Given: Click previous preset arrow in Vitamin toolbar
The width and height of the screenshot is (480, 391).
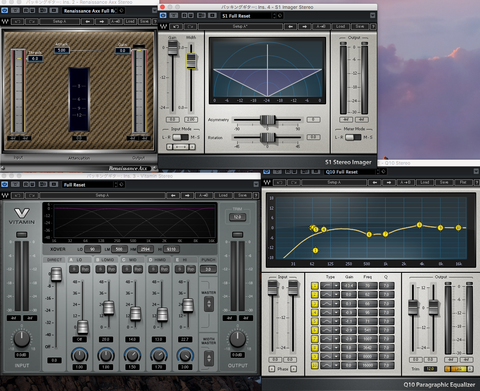Looking at the screenshot, I should pos(173,195).
